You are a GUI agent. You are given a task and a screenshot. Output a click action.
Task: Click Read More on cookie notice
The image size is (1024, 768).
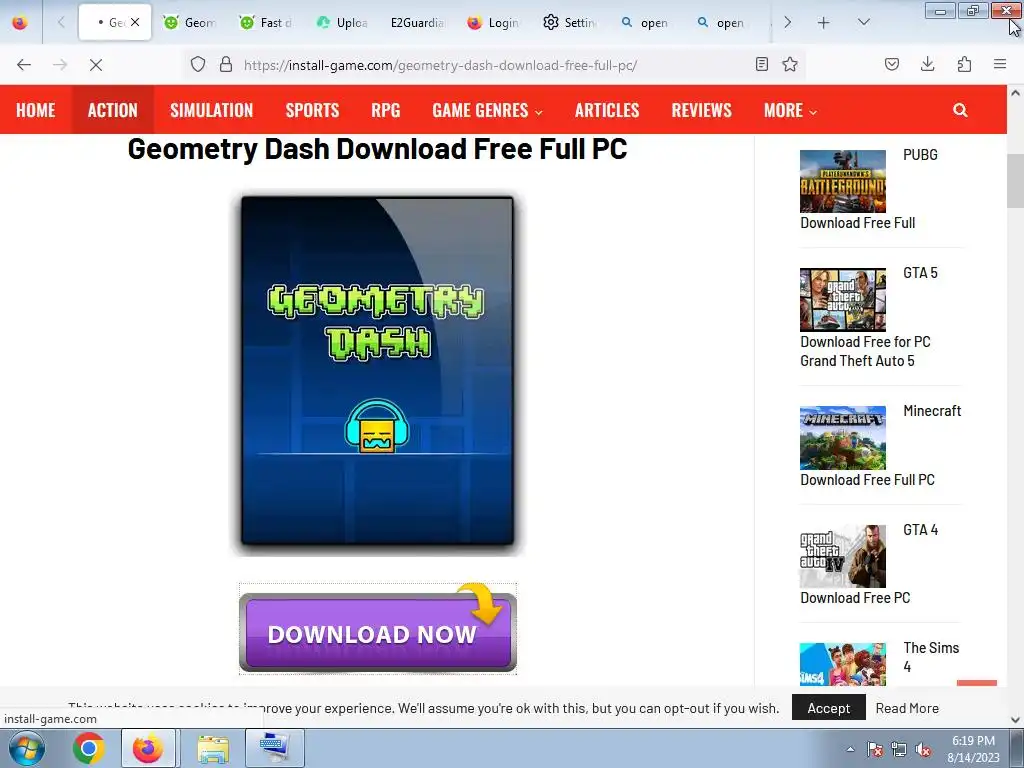pyautogui.click(x=907, y=708)
